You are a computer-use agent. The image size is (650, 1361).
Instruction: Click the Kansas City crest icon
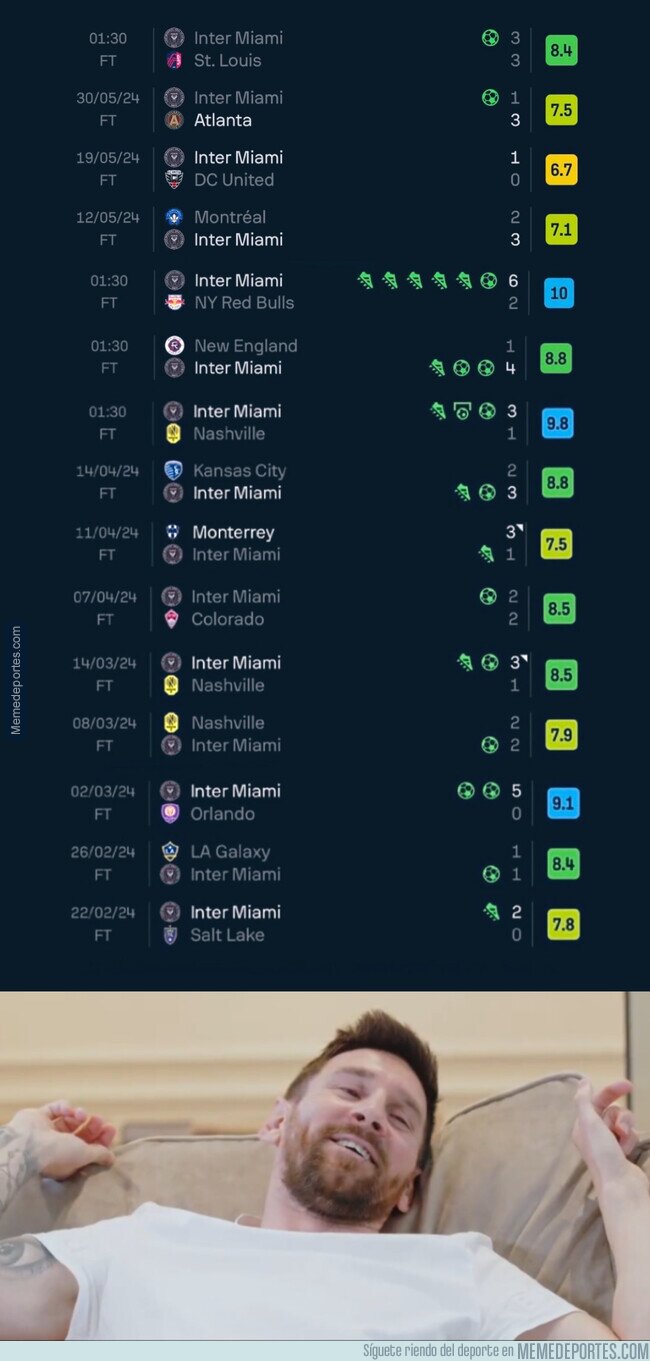point(173,470)
